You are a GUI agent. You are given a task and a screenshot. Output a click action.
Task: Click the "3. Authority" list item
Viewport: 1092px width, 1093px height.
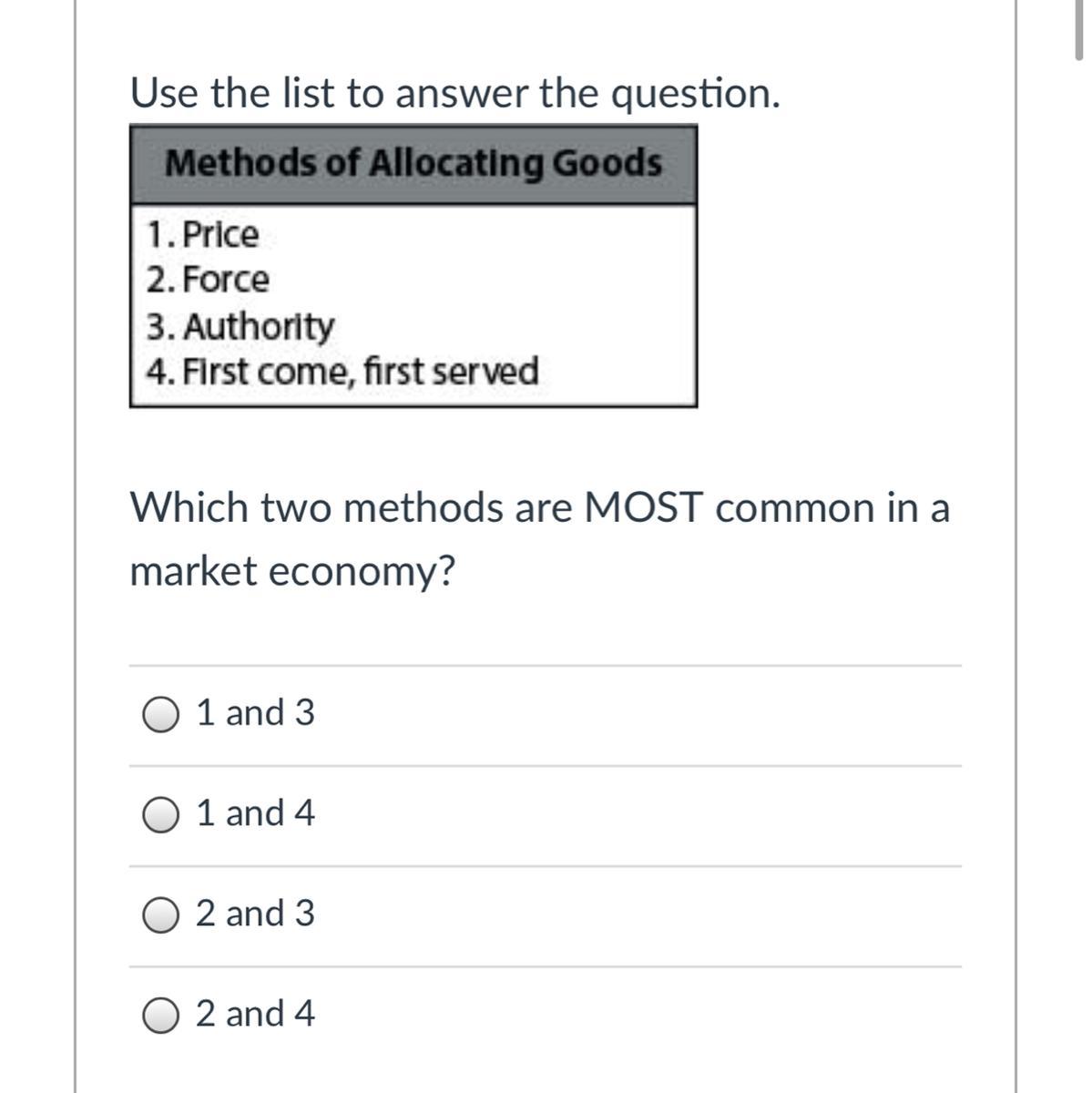pyautogui.click(x=241, y=326)
